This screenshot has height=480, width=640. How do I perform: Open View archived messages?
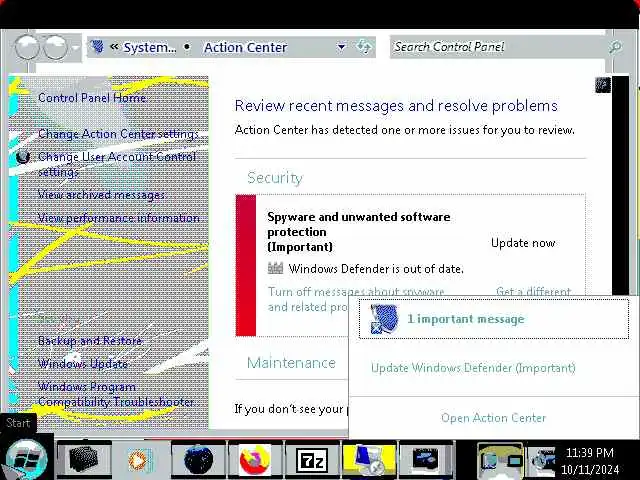point(101,195)
